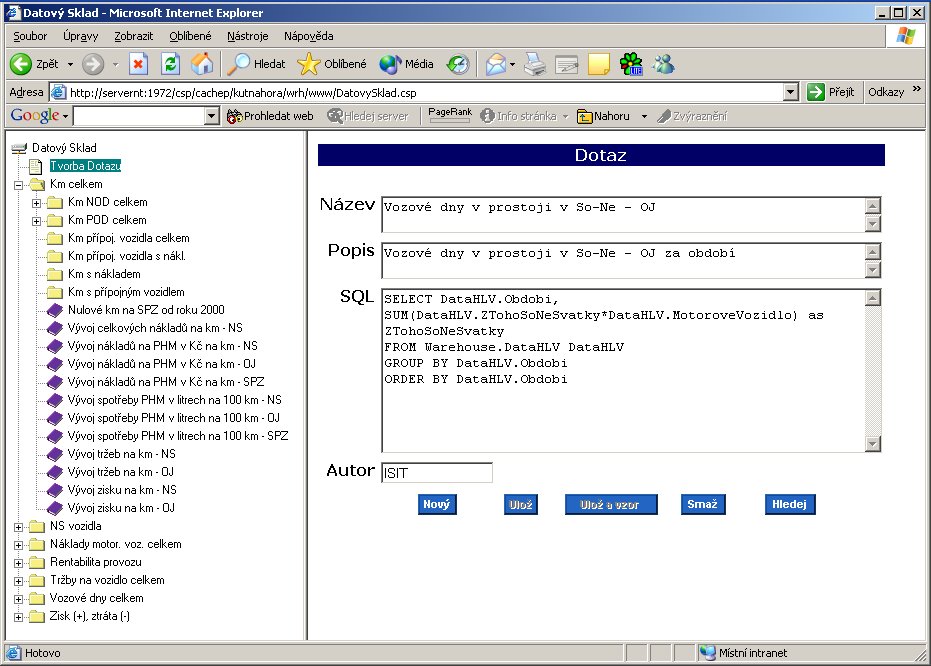This screenshot has width=931, height=666.
Task: Click the page icon in the address bar
Action: (58, 92)
